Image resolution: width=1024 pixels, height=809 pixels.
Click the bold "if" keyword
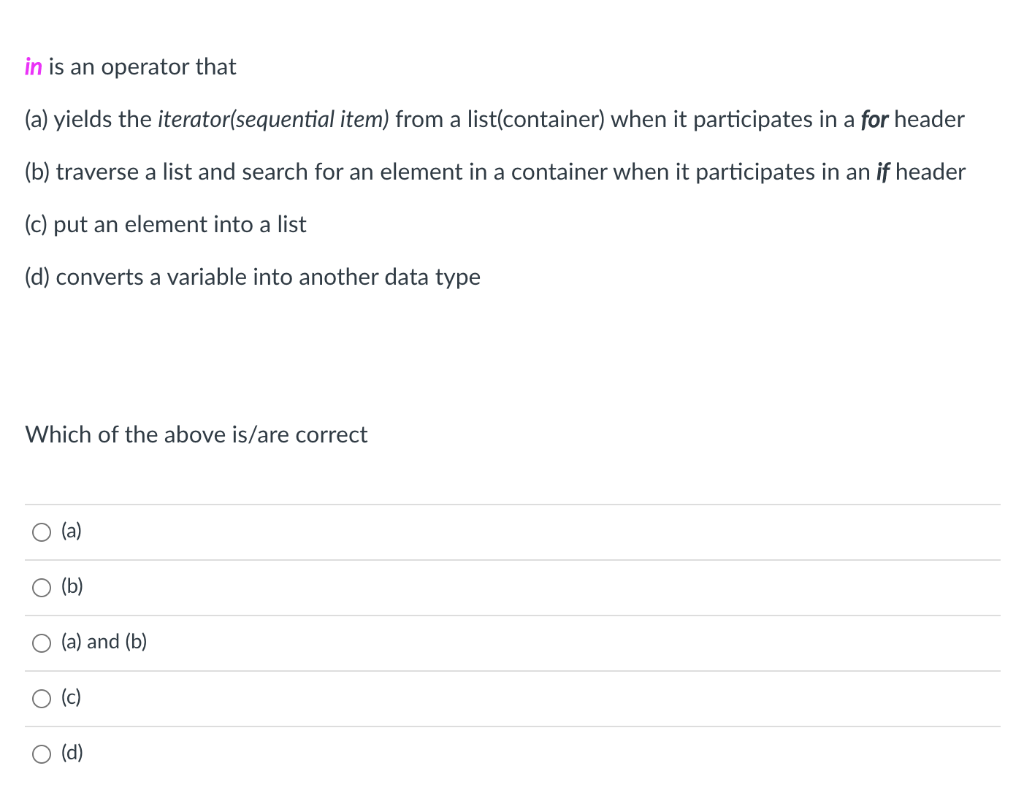883,172
